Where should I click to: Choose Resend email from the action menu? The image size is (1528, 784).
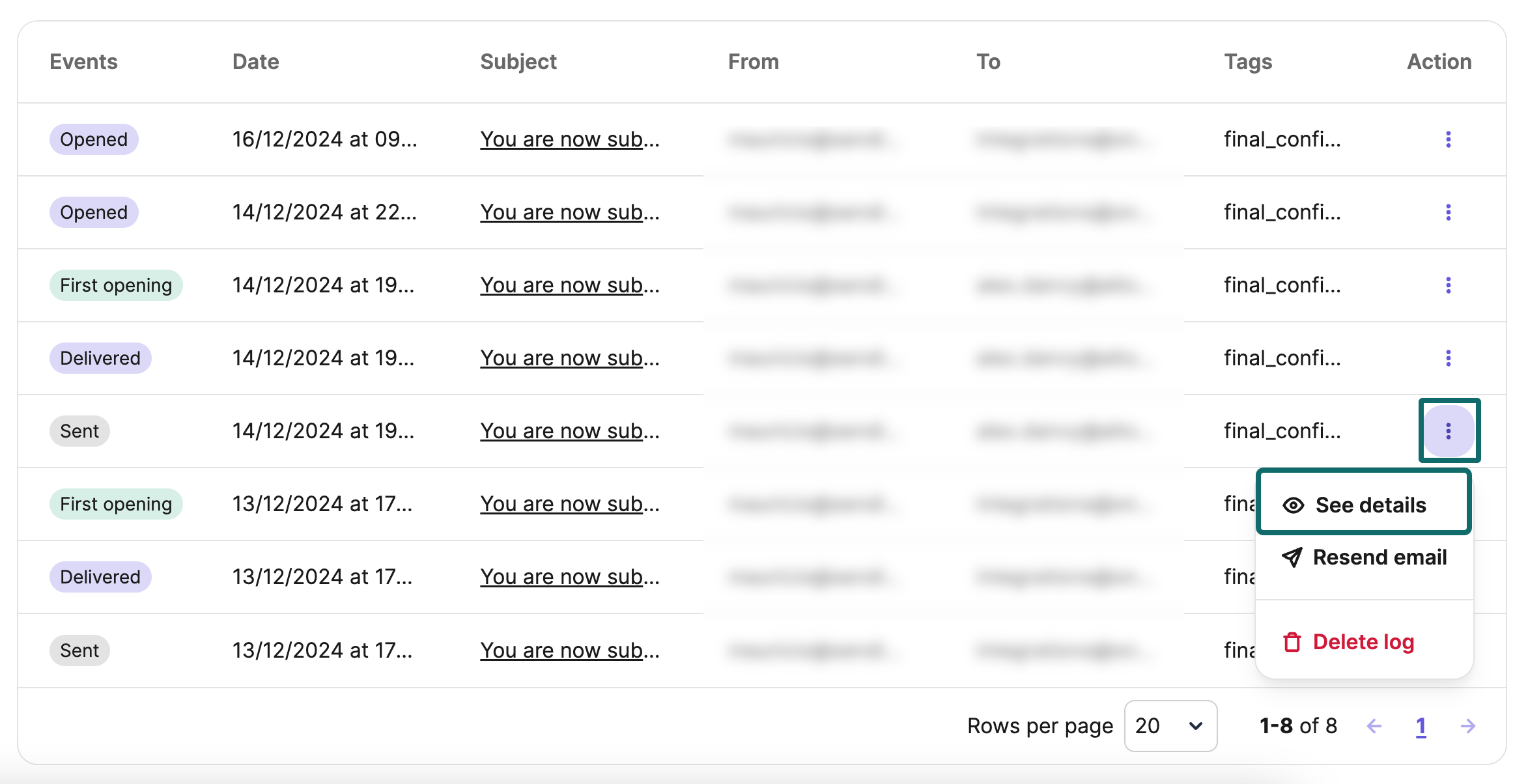click(x=1364, y=557)
